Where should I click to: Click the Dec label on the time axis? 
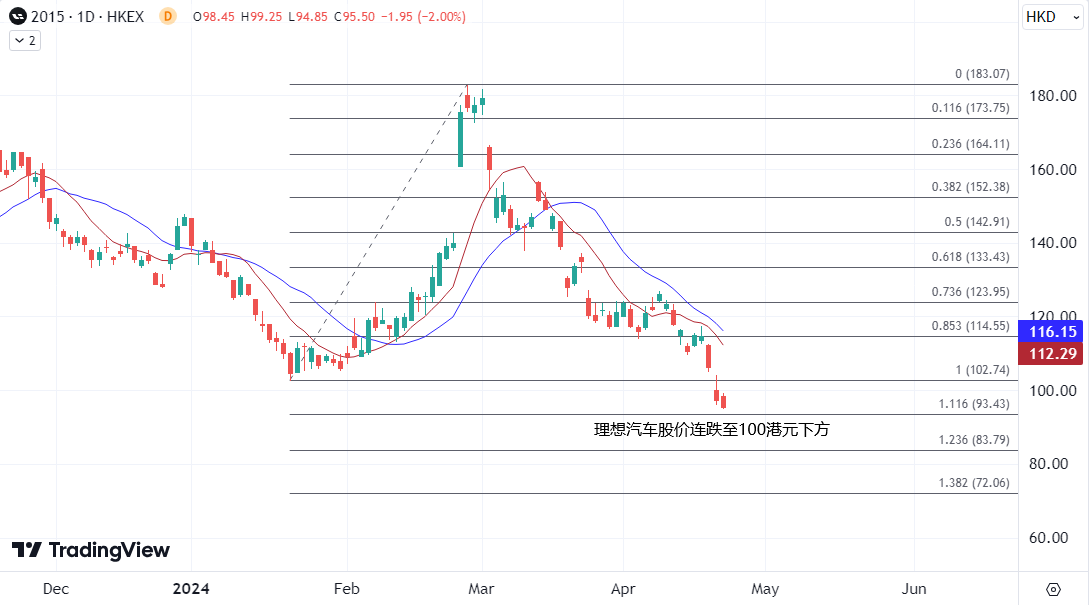click(x=56, y=589)
